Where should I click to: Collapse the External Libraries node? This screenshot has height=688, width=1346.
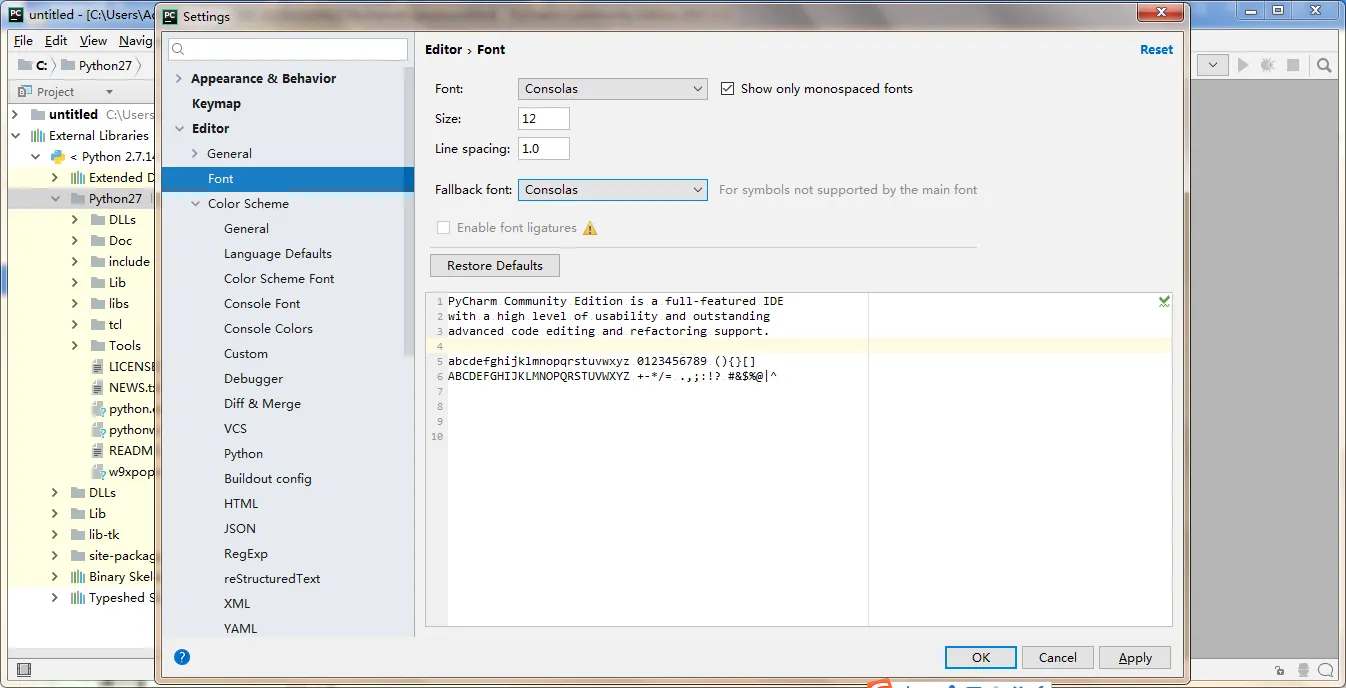tap(15, 135)
